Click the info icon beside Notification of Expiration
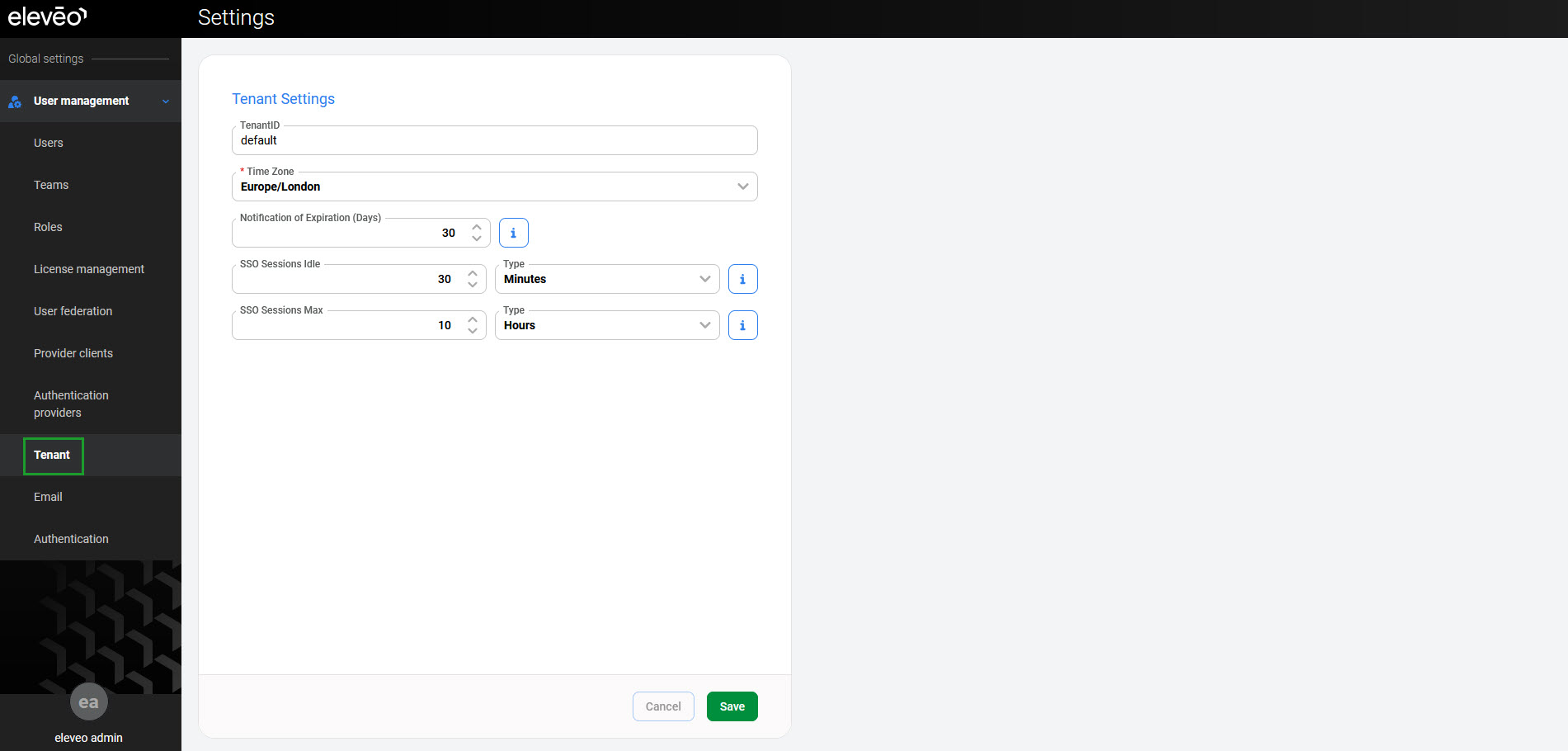 click(x=513, y=233)
